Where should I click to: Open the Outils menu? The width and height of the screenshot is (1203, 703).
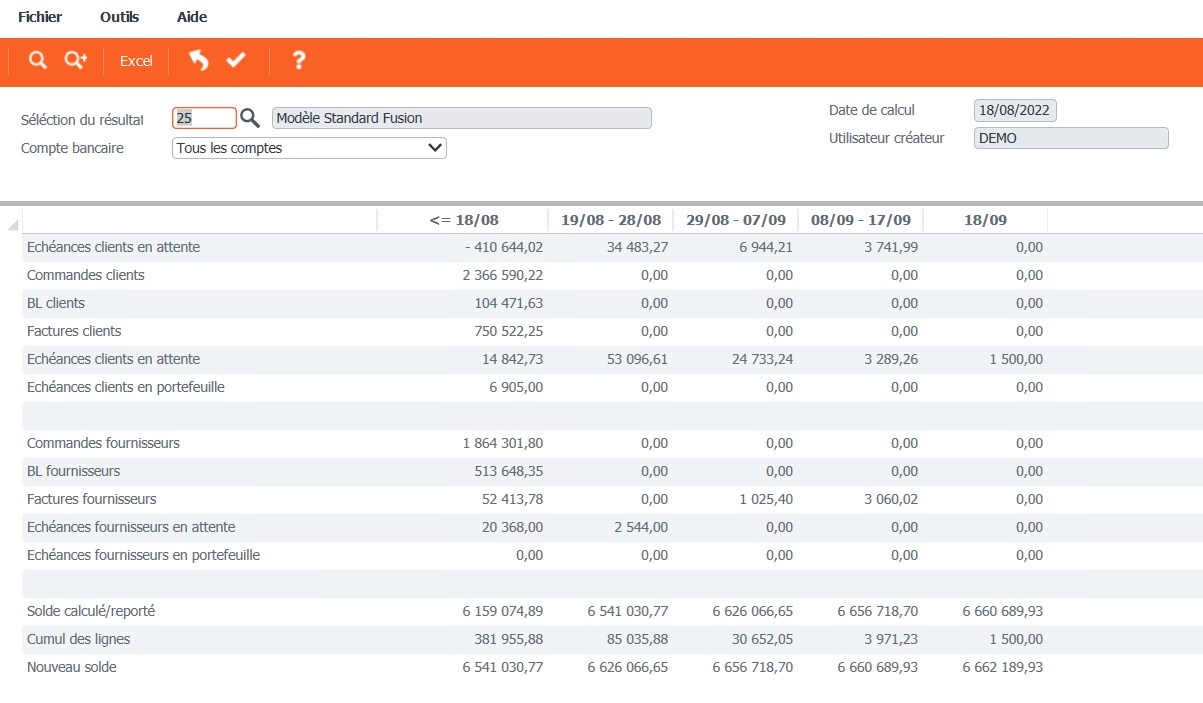pos(120,17)
